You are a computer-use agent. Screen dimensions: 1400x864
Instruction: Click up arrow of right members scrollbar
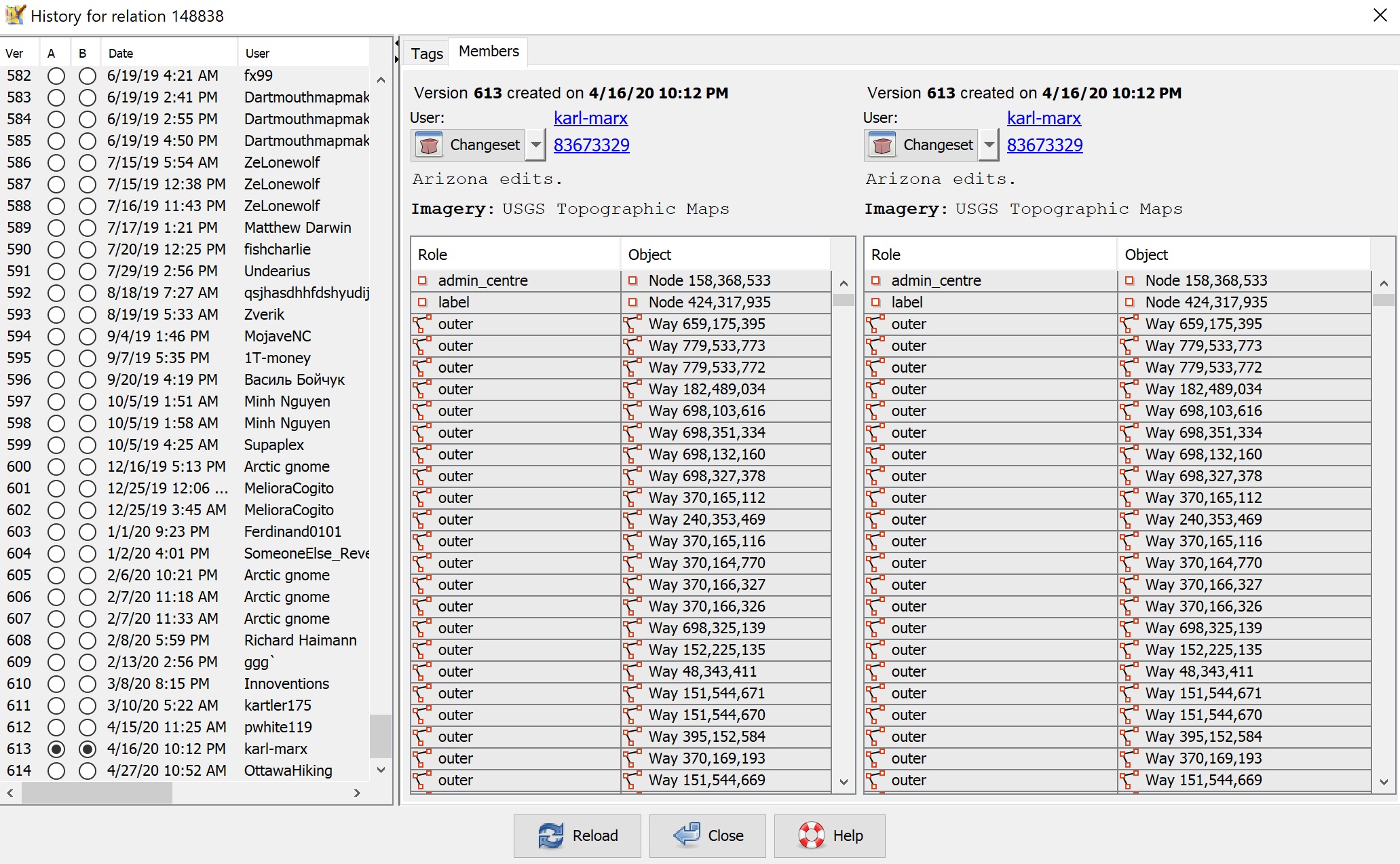click(x=1384, y=283)
